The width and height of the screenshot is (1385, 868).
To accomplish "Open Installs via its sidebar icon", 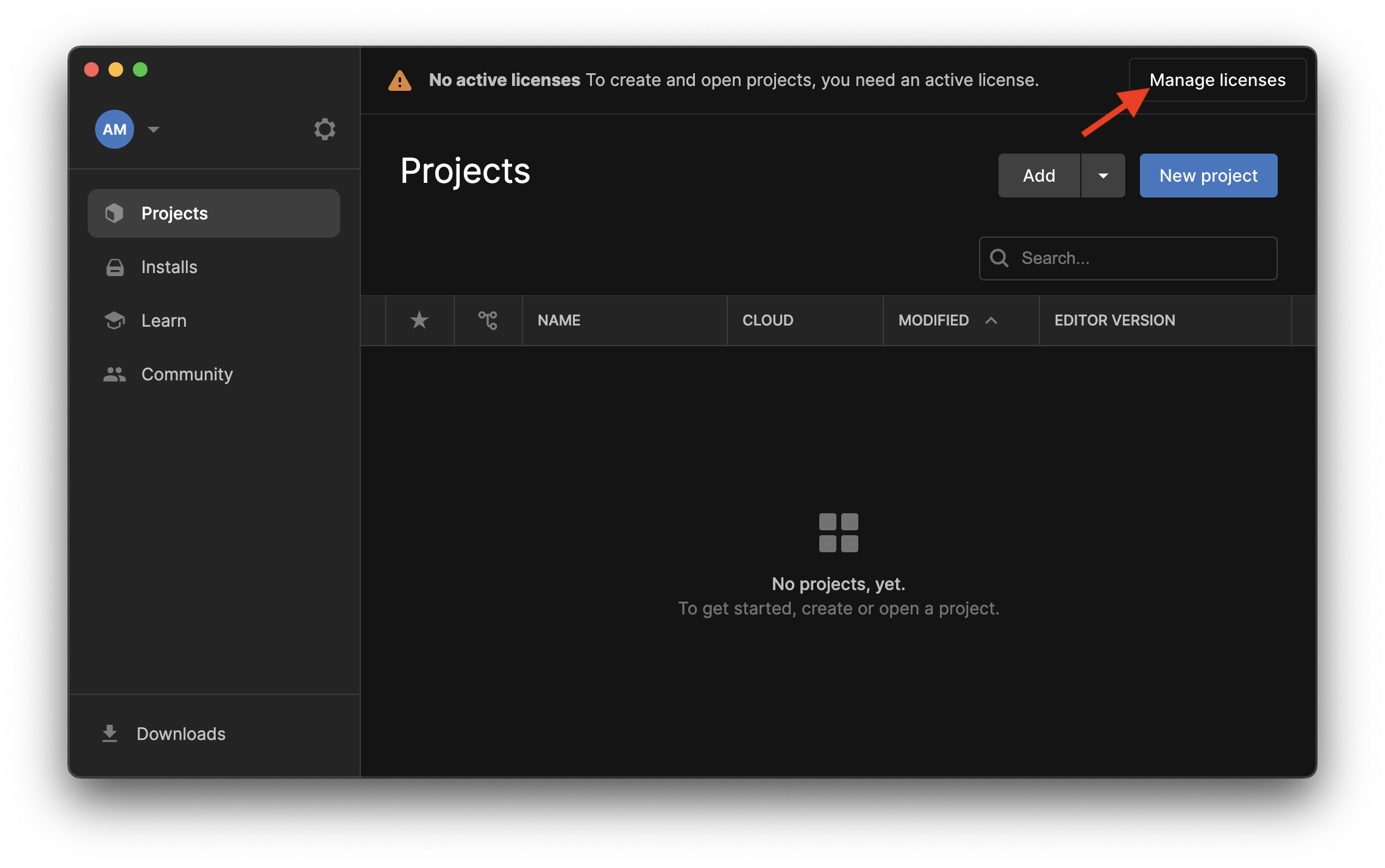I will [x=115, y=266].
